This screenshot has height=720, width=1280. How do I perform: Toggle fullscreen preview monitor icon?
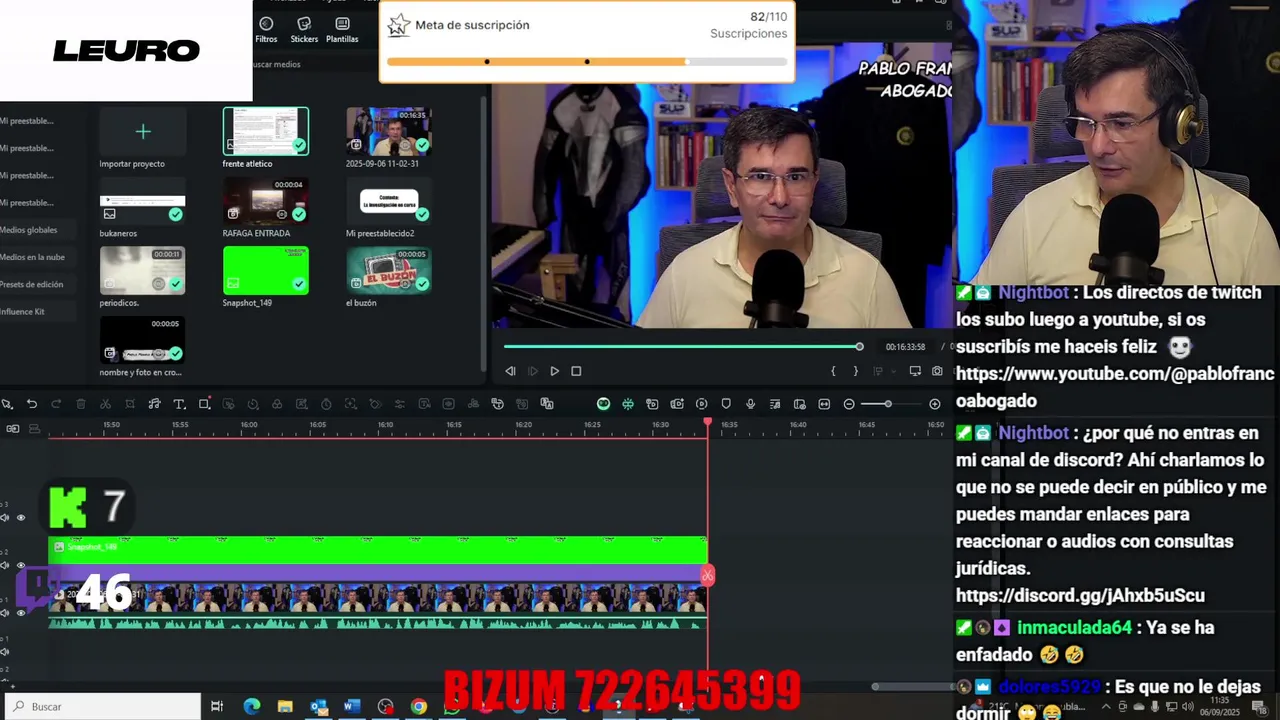[915, 371]
